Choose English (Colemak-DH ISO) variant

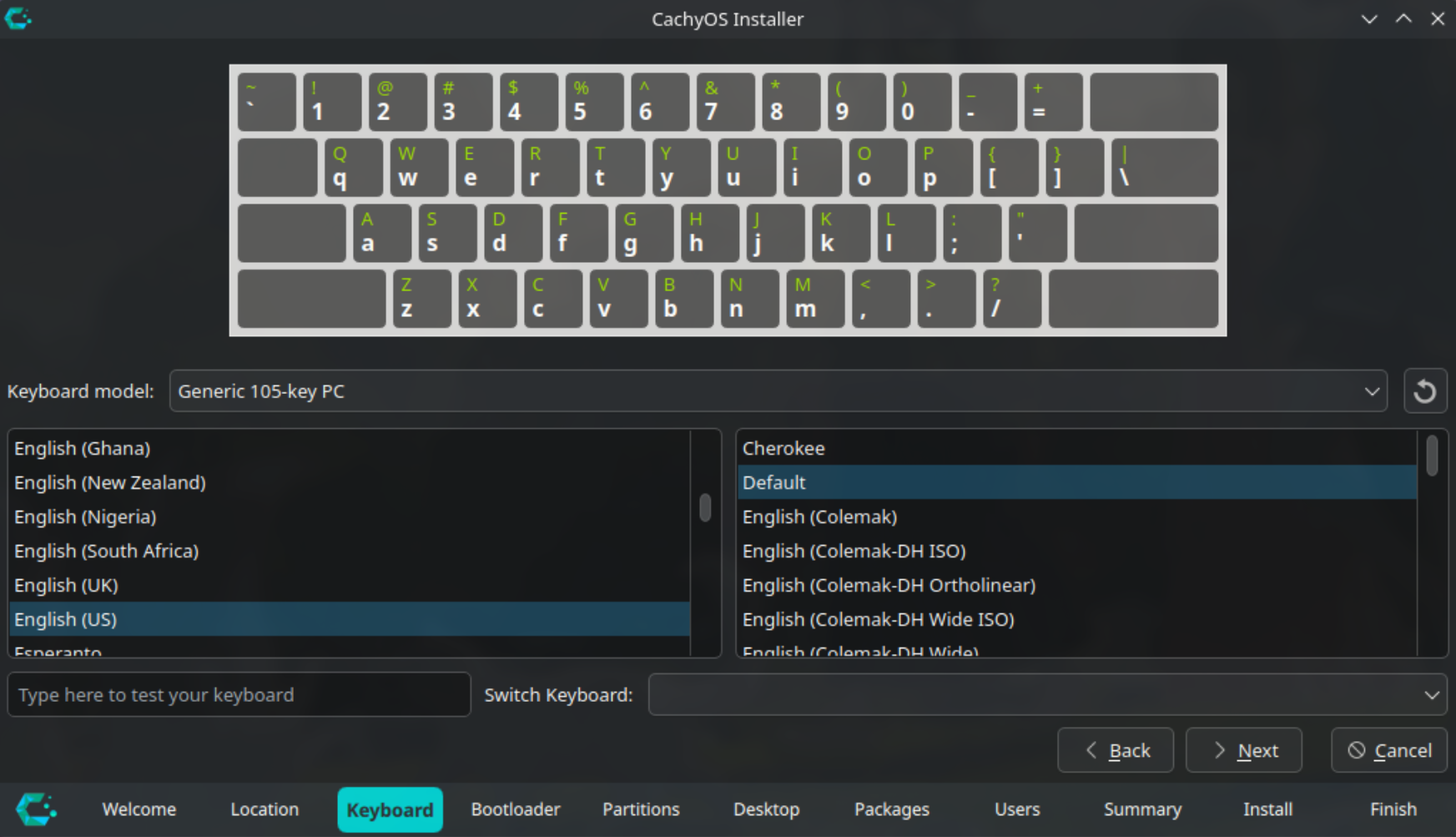point(1077,551)
